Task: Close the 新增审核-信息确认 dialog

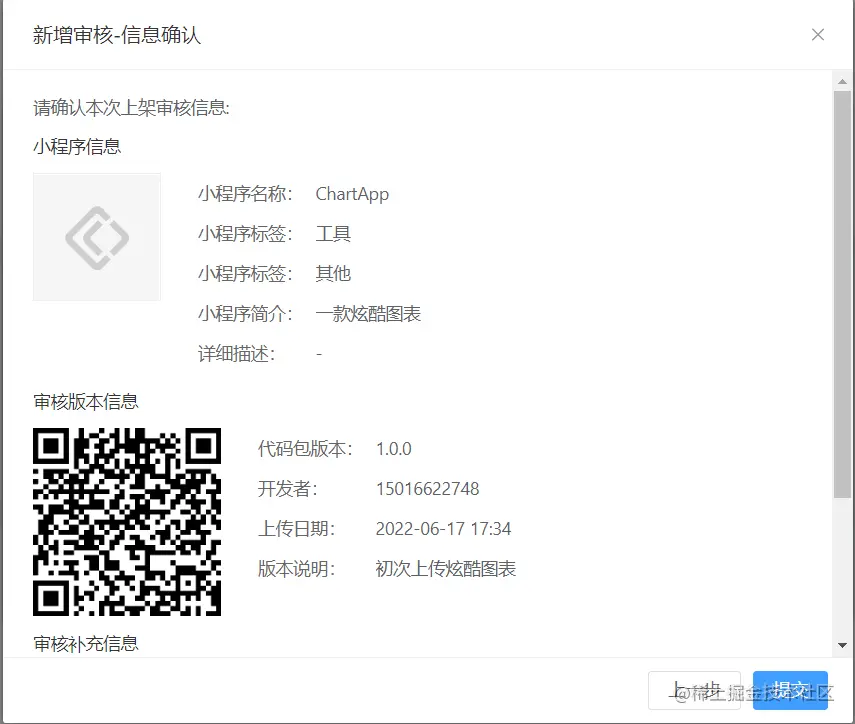Action: point(817,35)
